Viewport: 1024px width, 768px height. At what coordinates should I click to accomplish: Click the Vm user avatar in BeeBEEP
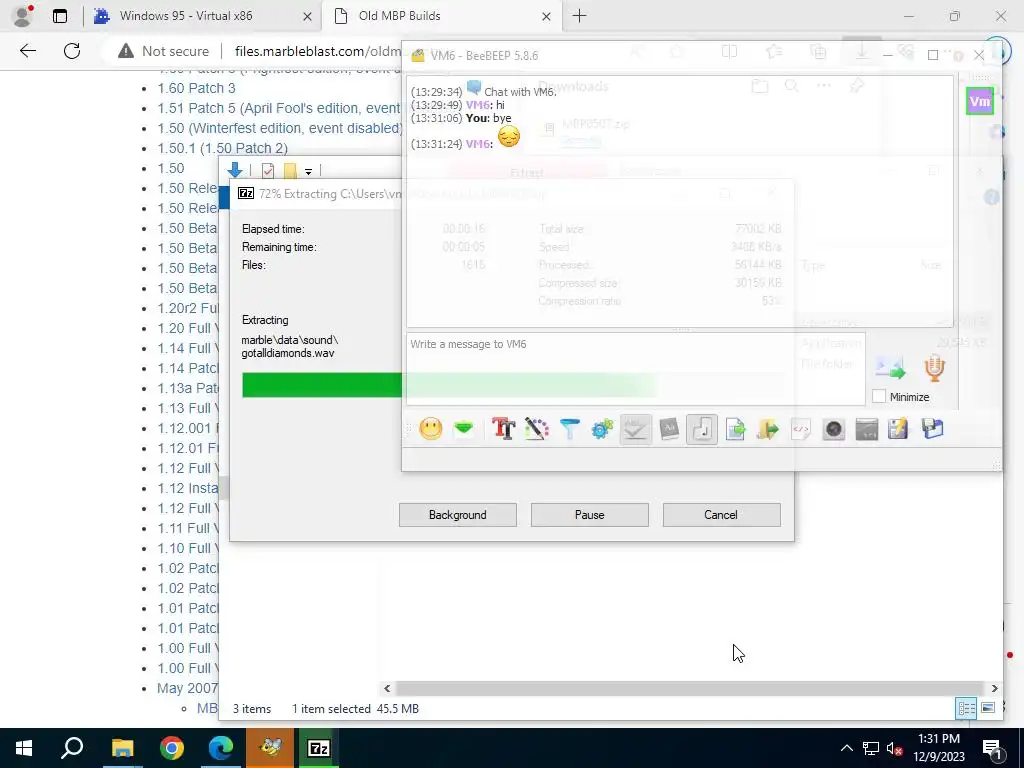pos(980,101)
